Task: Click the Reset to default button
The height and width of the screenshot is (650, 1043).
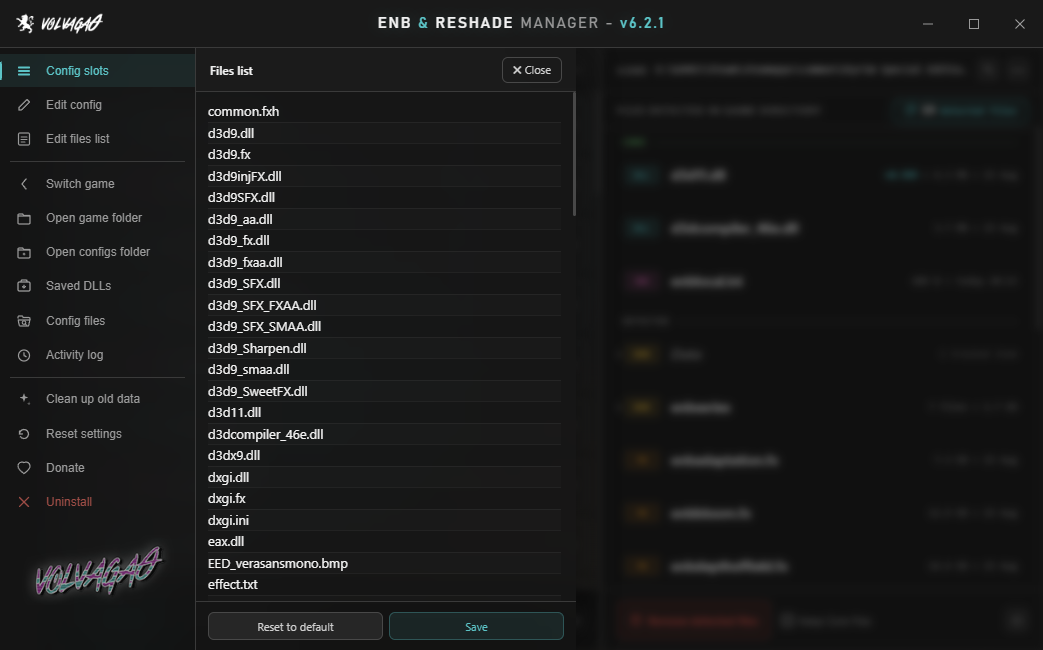Action: (x=295, y=626)
